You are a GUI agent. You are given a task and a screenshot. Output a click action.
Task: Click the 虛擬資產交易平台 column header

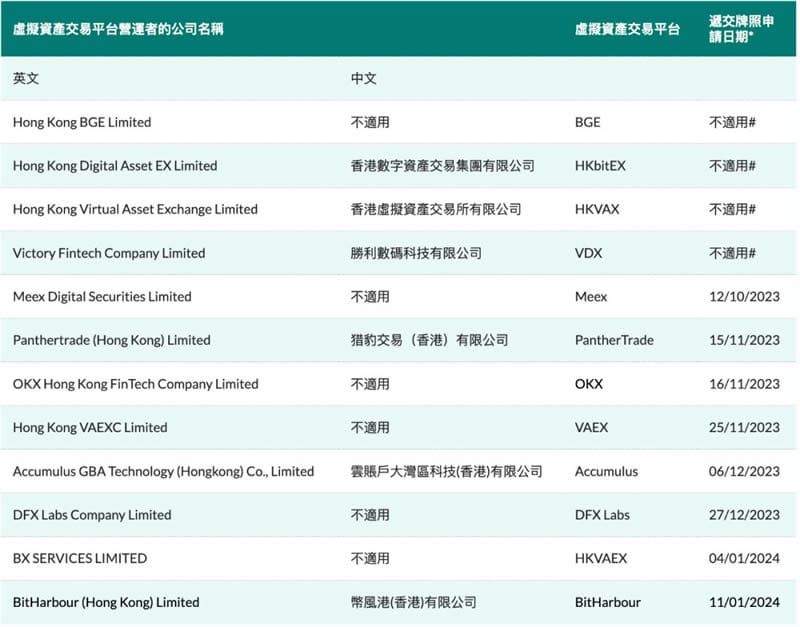(624, 28)
